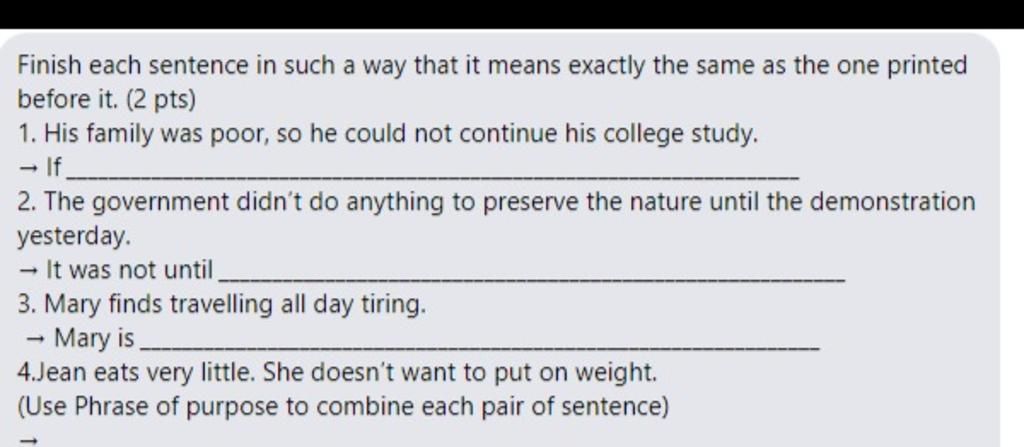1024x447 pixels.
Task: Click the "It was not until" prompt text
Action: (130, 270)
